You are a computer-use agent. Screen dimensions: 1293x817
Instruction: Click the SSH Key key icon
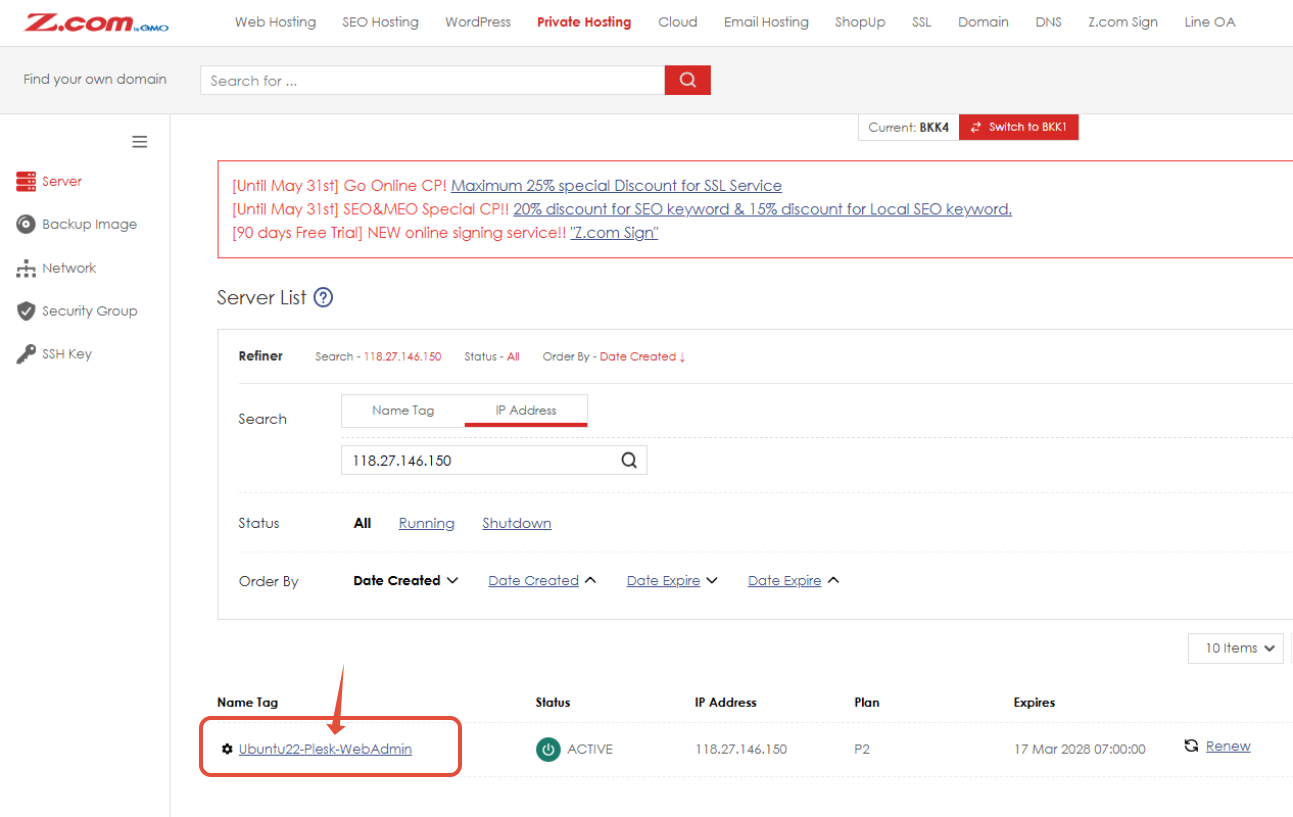click(x=26, y=355)
